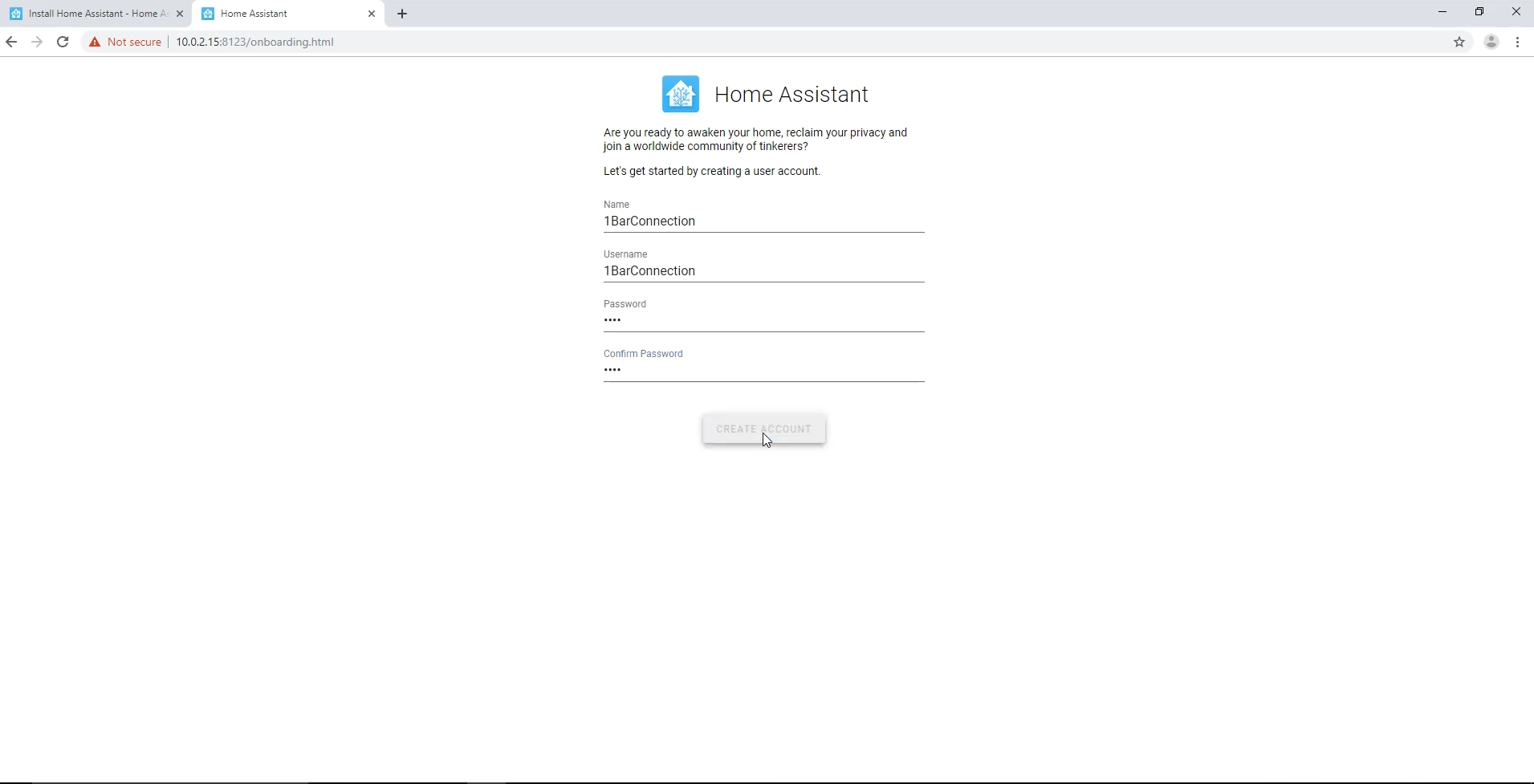
Task: Click inside the Name field
Action: click(x=763, y=221)
